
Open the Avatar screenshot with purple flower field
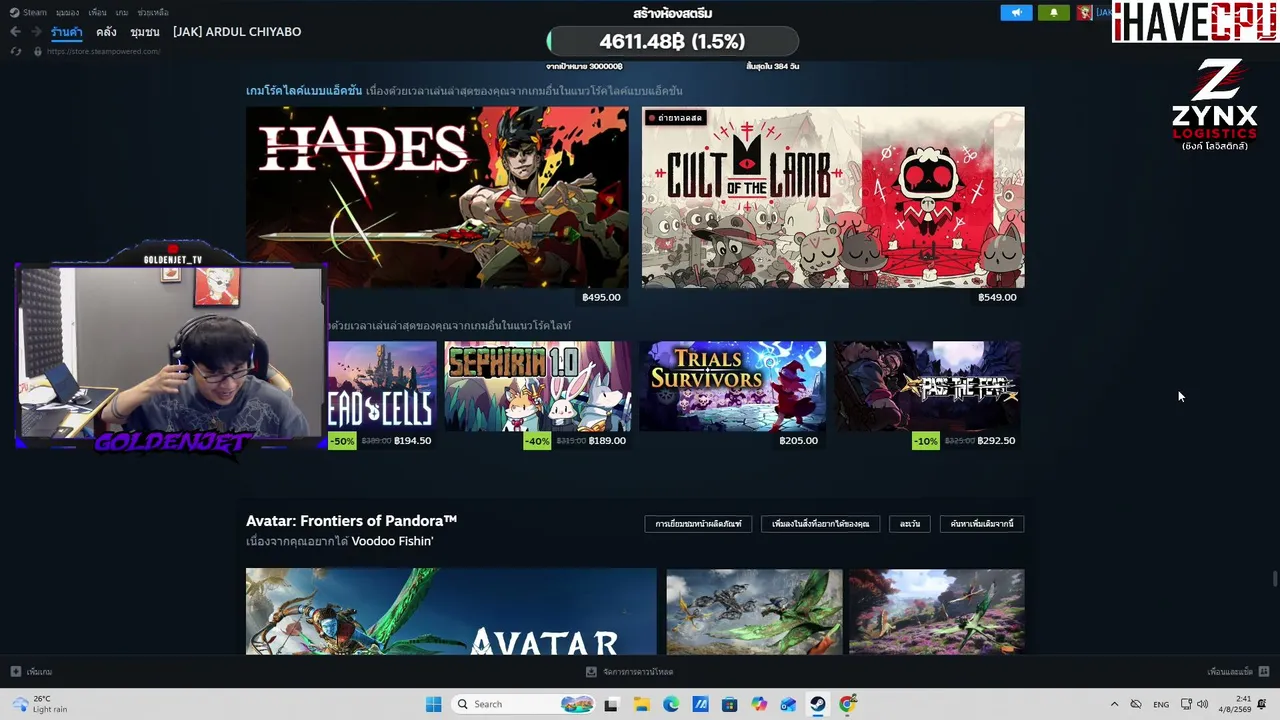tap(936, 611)
